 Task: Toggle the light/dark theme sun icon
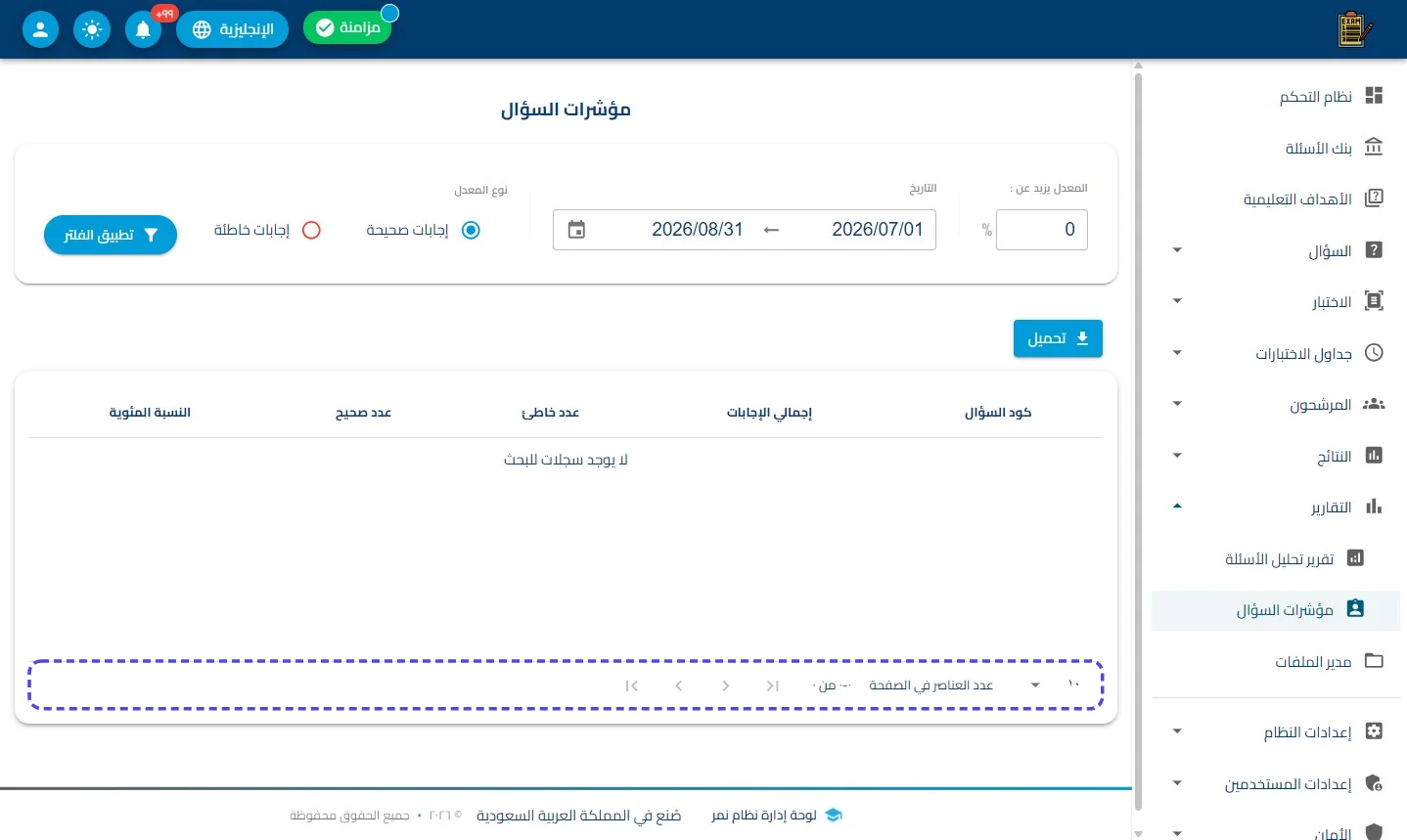click(92, 29)
